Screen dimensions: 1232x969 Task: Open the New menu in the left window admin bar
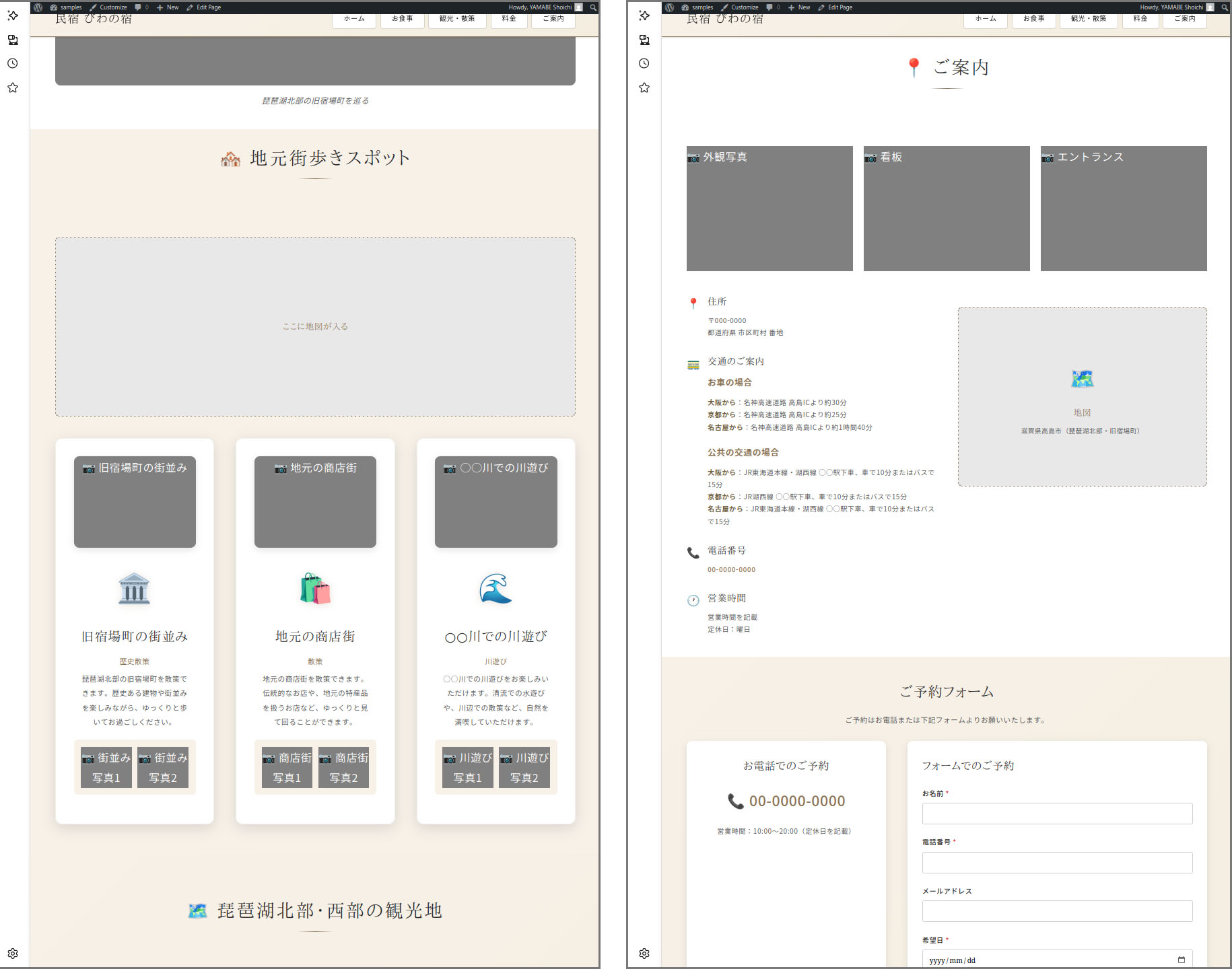click(x=168, y=7)
